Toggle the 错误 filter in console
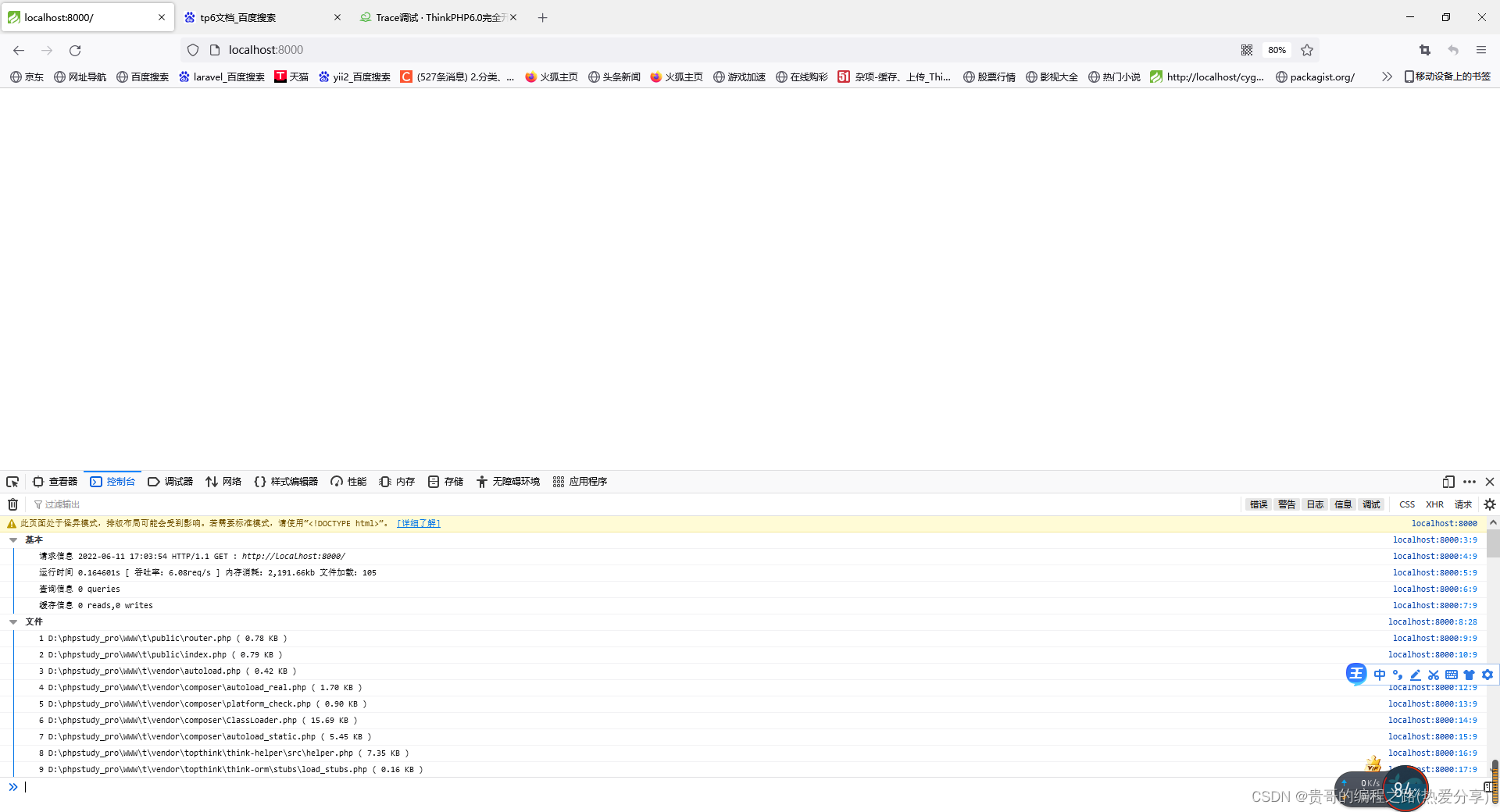 1259,504
